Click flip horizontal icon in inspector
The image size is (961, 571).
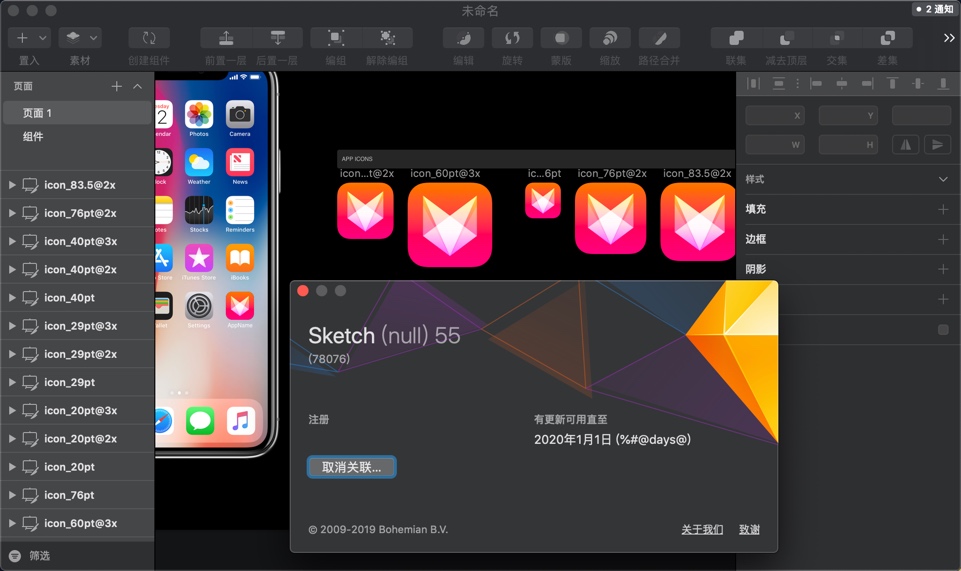pyautogui.click(x=906, y=145)
